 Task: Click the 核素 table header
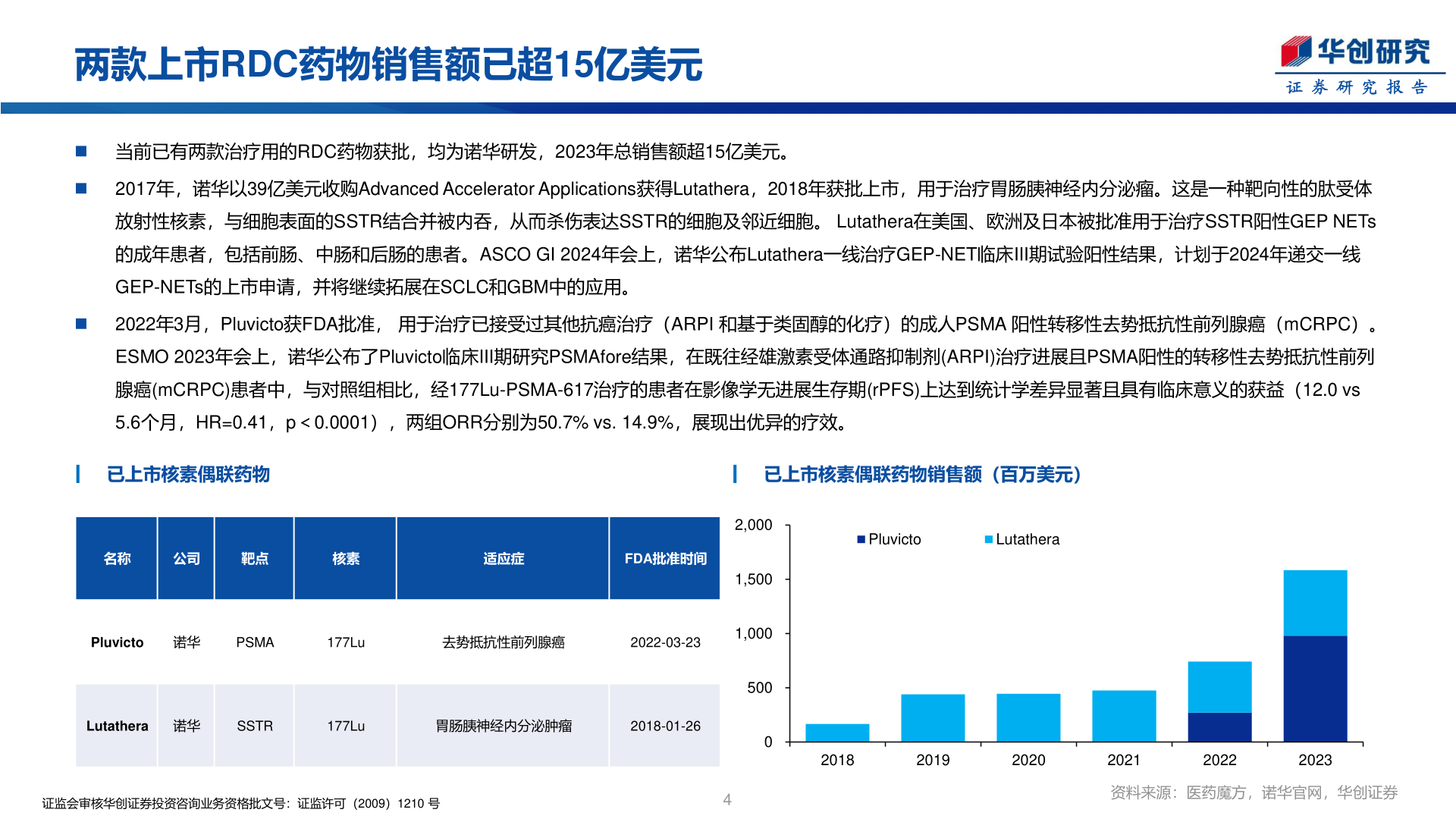click(346, 559)
